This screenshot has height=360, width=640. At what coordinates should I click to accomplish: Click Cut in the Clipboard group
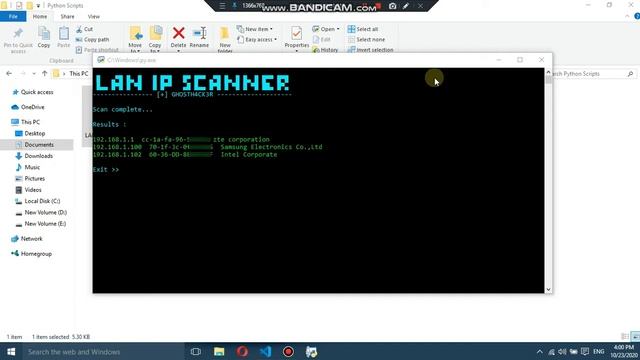(84, 29)
